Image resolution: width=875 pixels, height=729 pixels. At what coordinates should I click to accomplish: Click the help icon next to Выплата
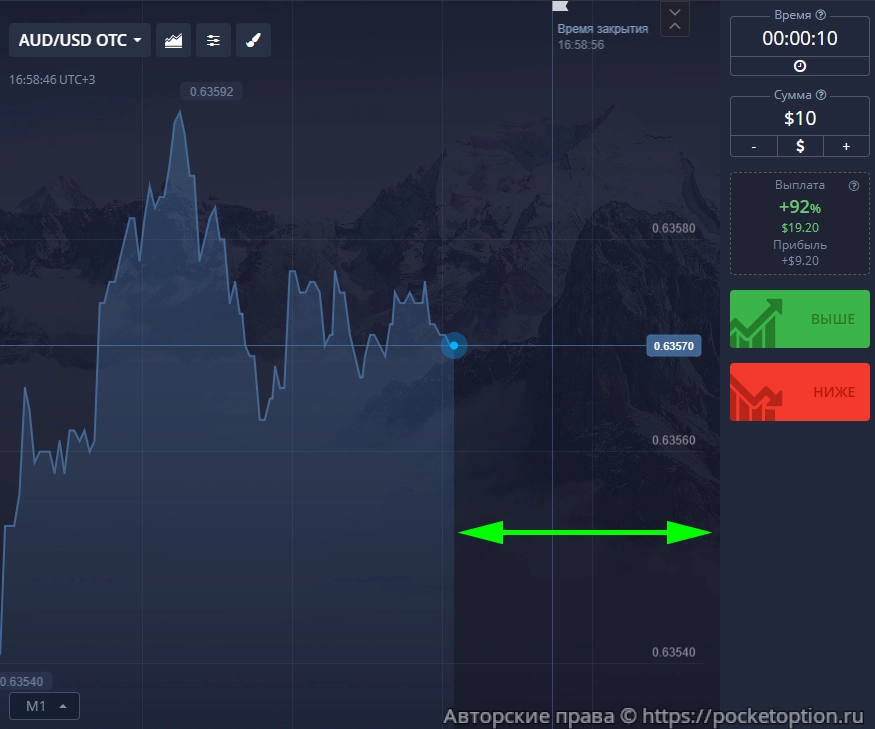point(854,186)
